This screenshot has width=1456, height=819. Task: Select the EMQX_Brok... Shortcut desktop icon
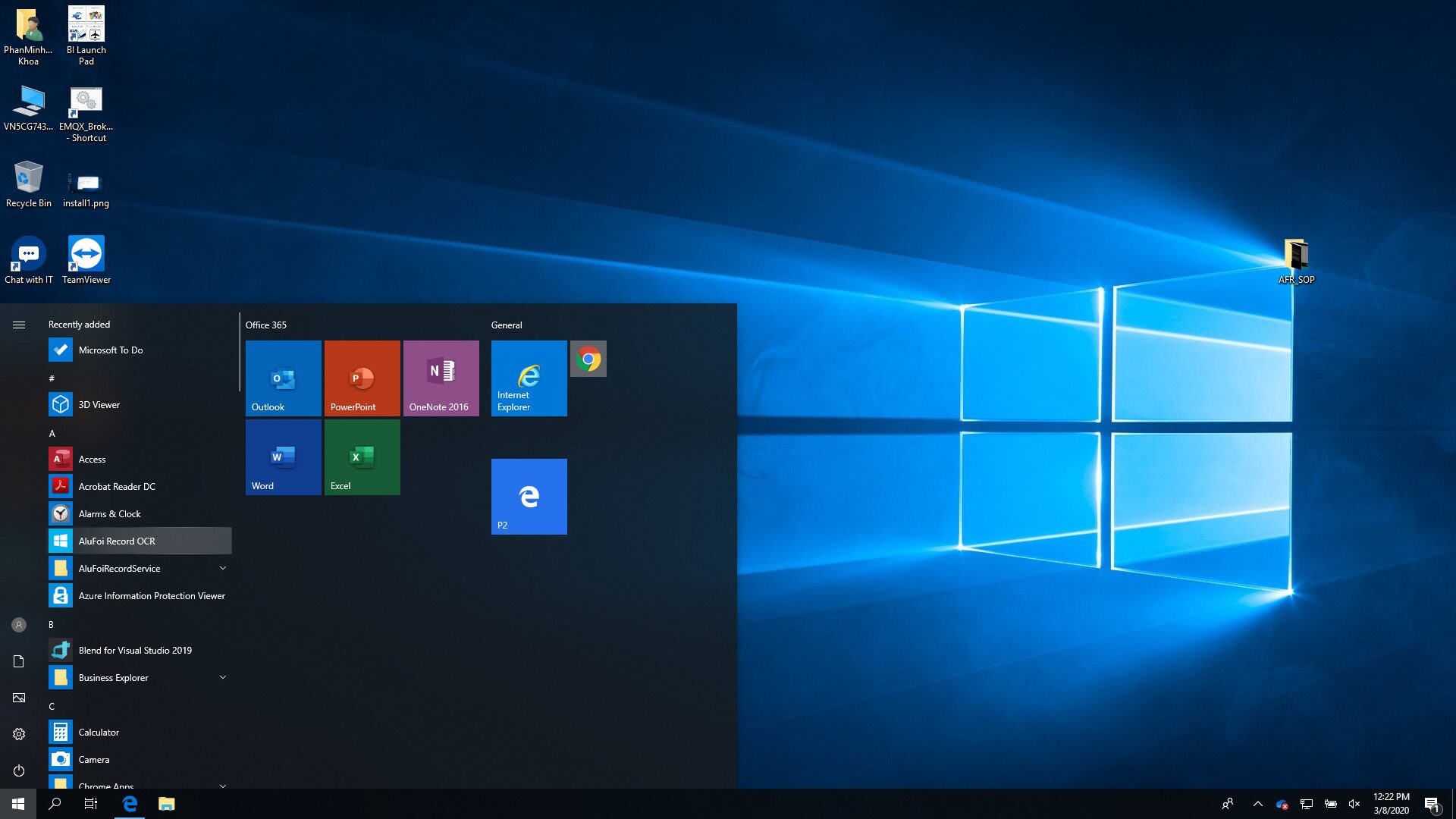pos(86,114)
